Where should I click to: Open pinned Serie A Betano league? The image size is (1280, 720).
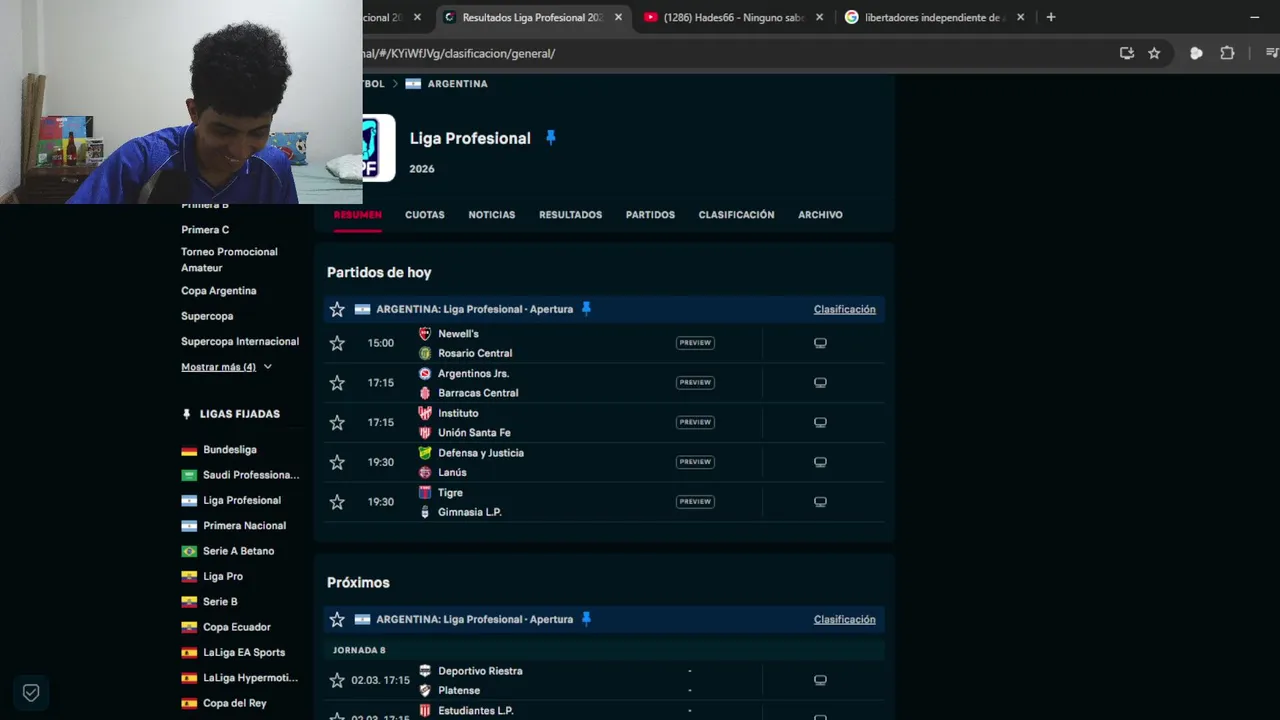click(x=238, y=551)
